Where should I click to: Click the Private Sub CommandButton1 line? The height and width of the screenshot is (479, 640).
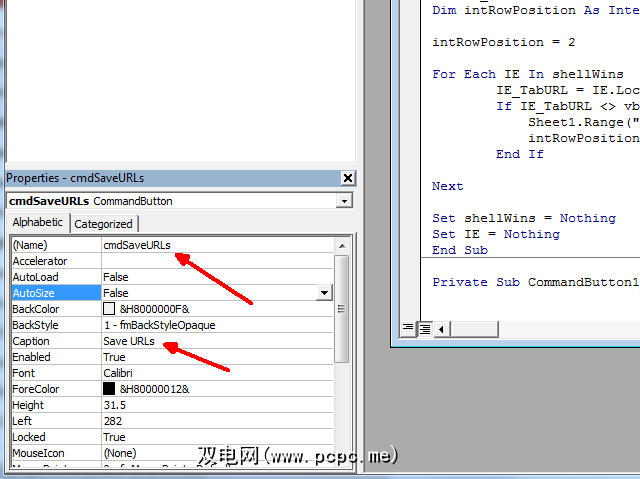click(536, 282)
